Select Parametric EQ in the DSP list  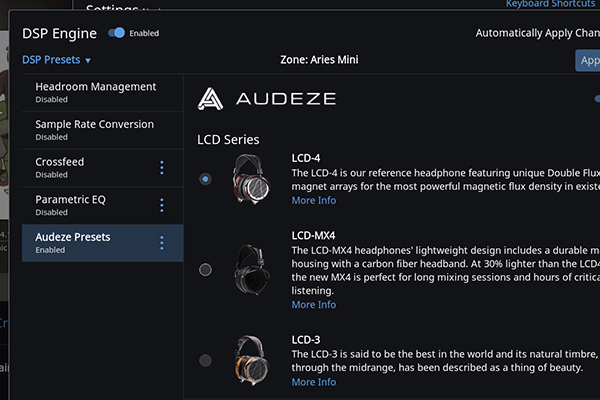[x=70, y=203]
